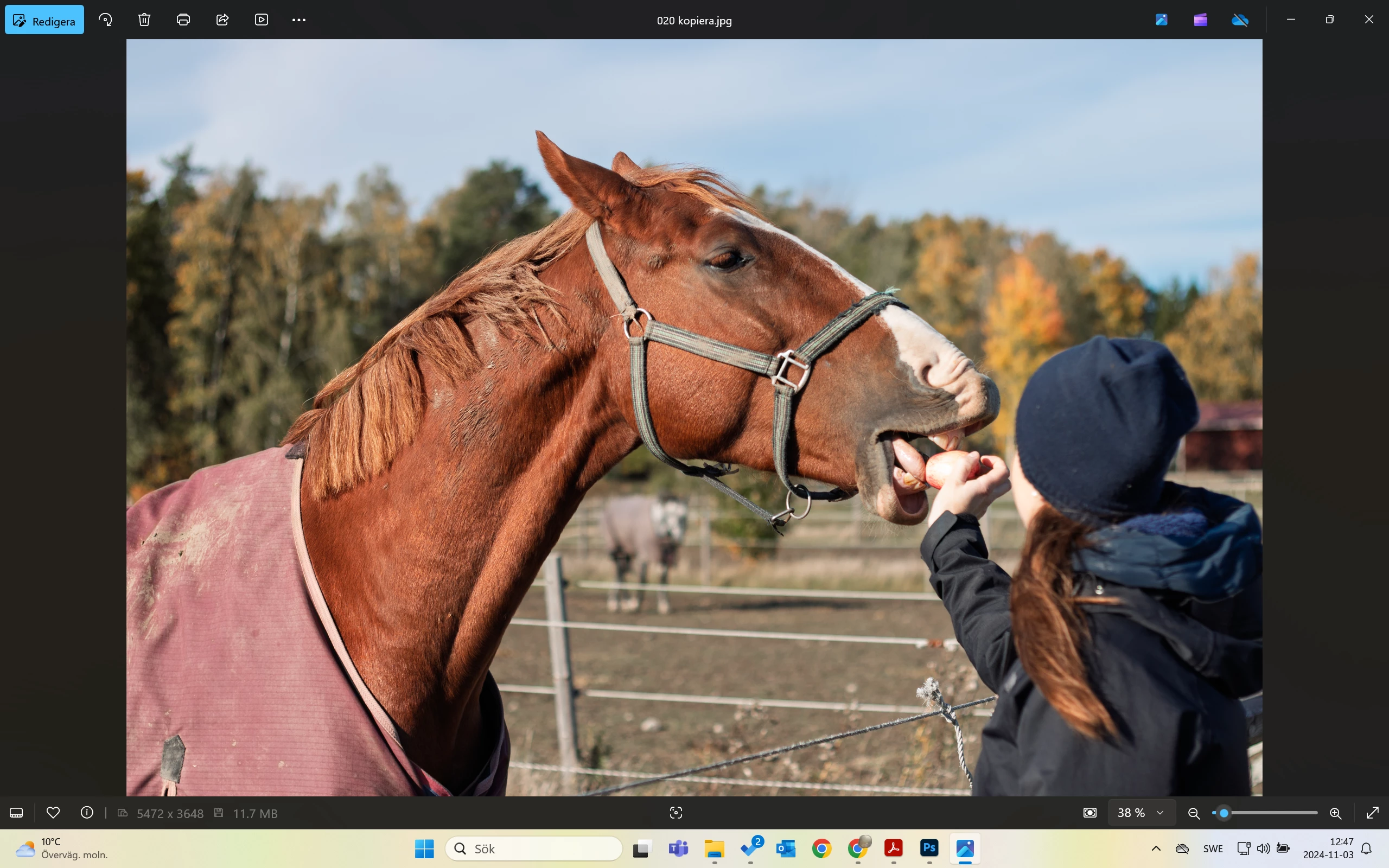Open the three-dots more options menu
1389x868 pixels.
pos(298,20)
